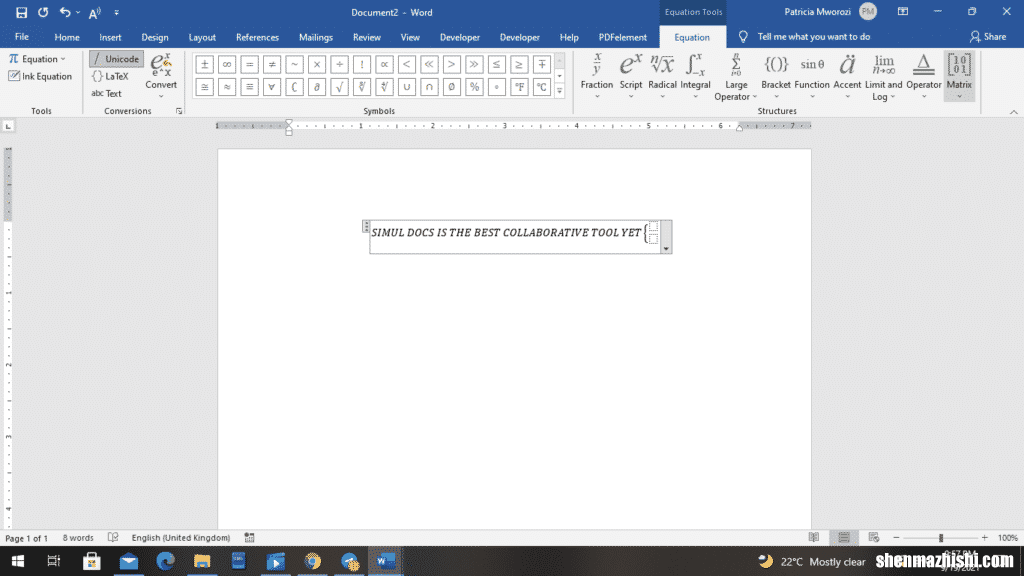Screen dimensions: 1024x576
Task: Insert the plus-minus symbol
Action: click(204, 64)
